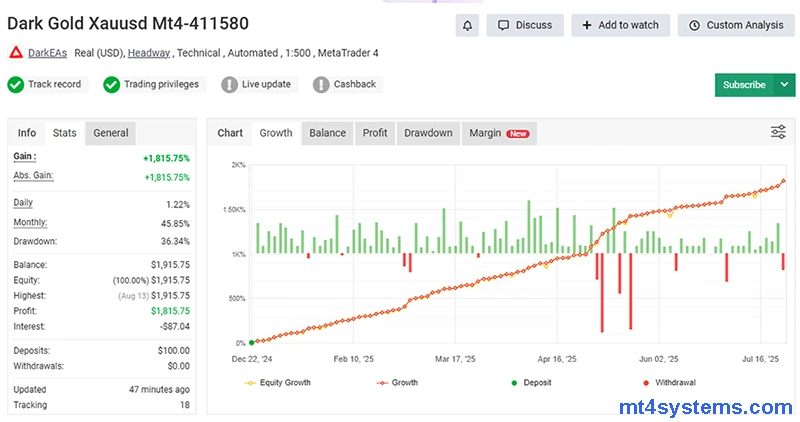Click the green Track record checkmark icon

coord(15,85)
